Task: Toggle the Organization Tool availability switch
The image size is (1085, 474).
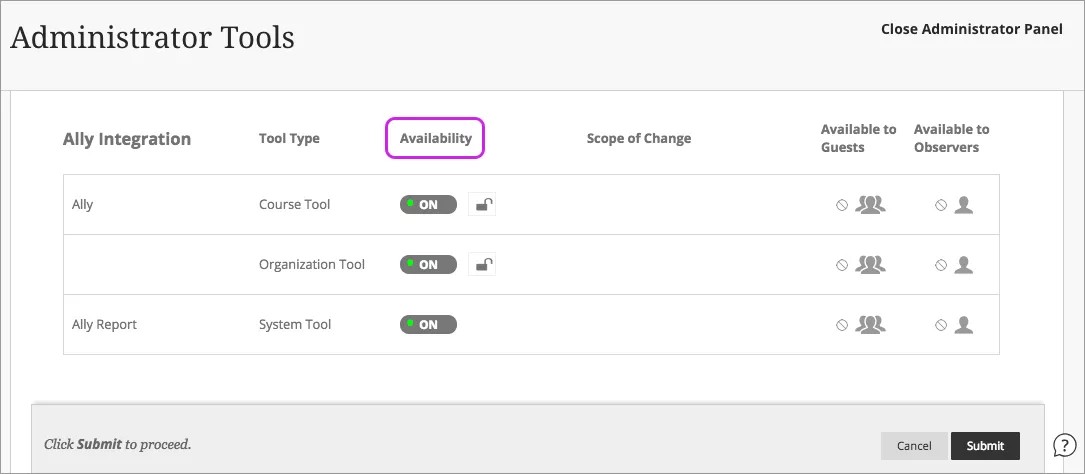Action: click(x=428, y=265)
